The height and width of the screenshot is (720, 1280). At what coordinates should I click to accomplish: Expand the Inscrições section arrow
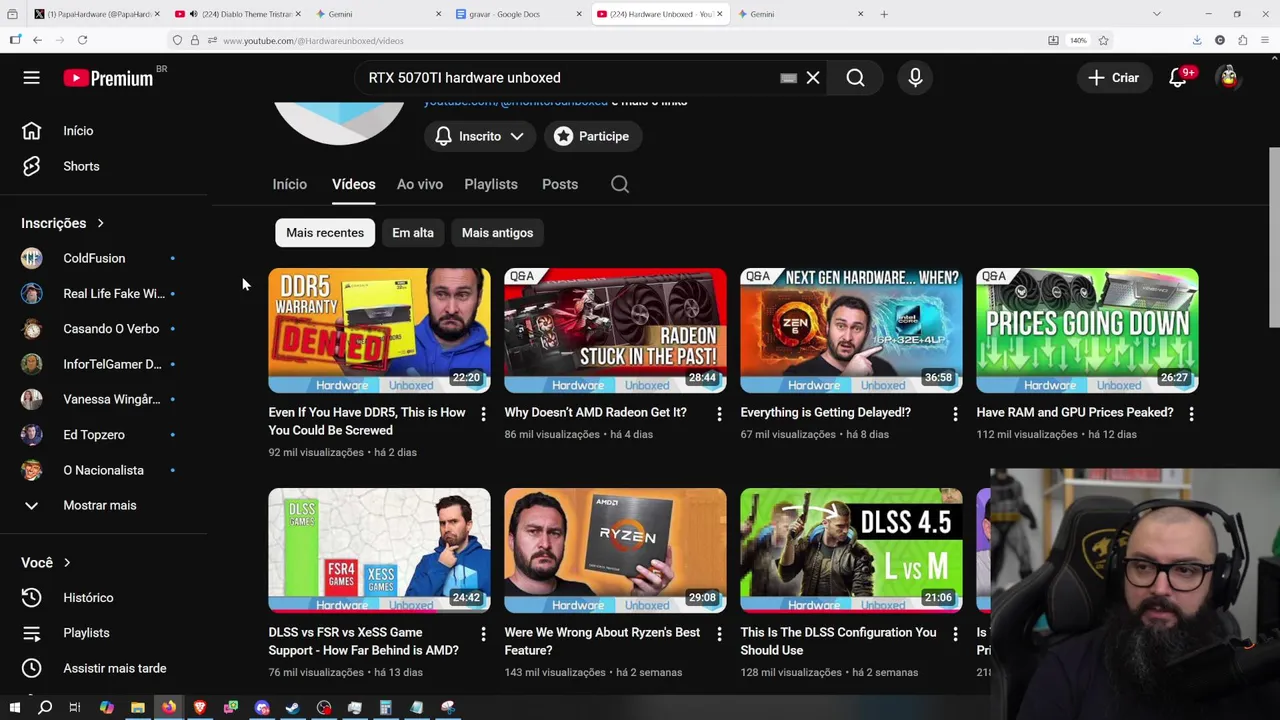[100, 223]
